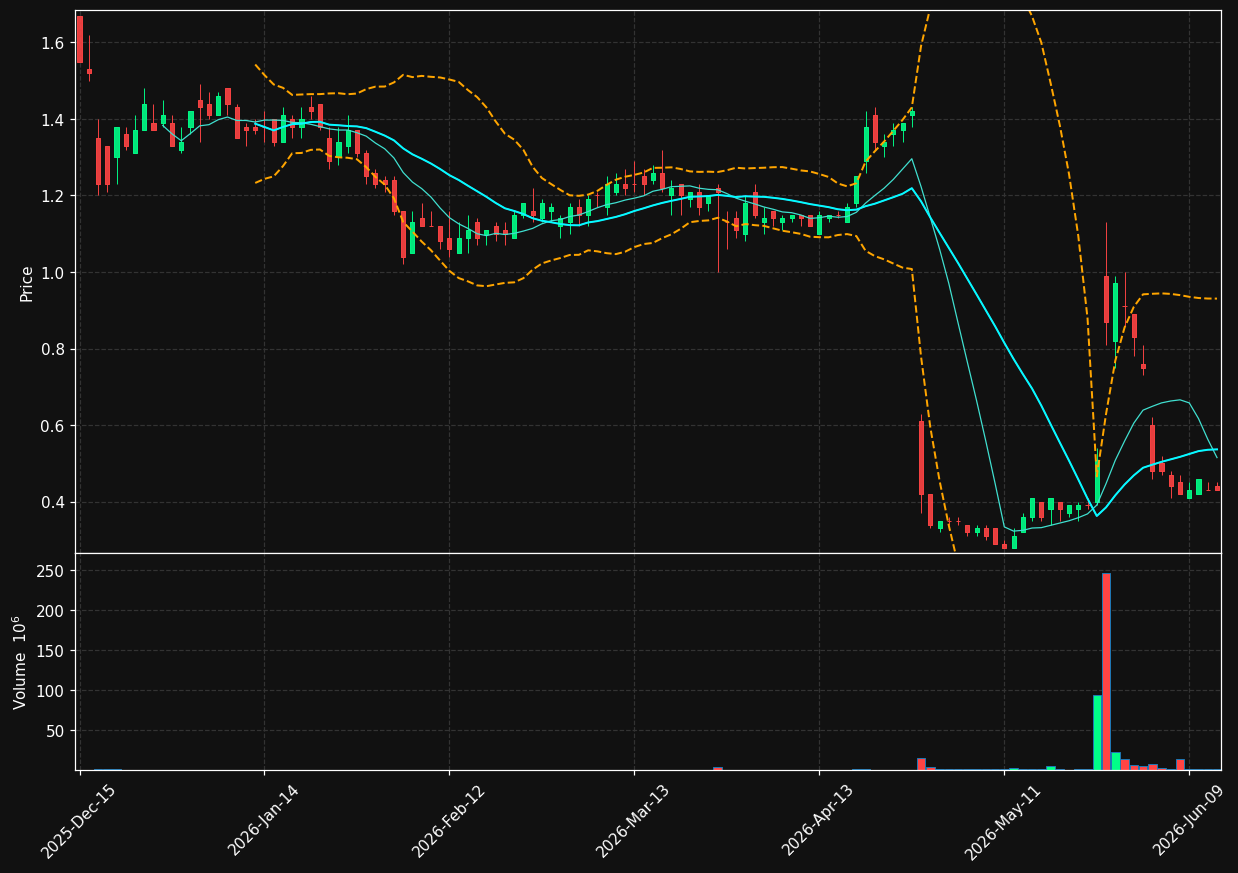
Task: Click the 1.2 price axis tick
Action: click(x=54, y=196)
